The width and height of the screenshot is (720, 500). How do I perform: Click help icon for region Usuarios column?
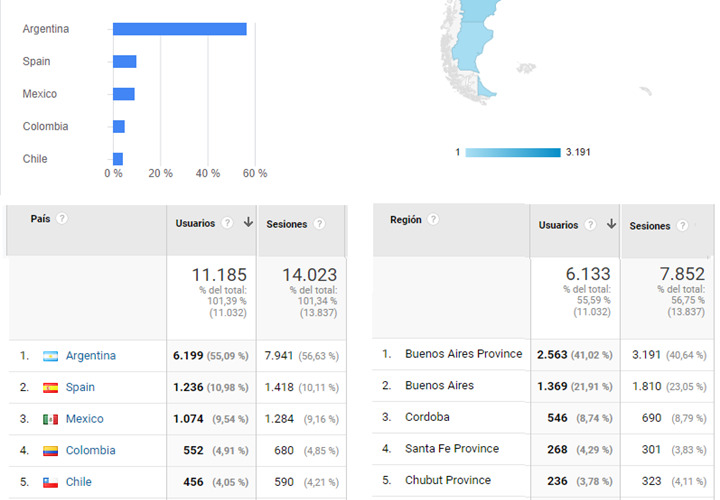pos(590,225)
